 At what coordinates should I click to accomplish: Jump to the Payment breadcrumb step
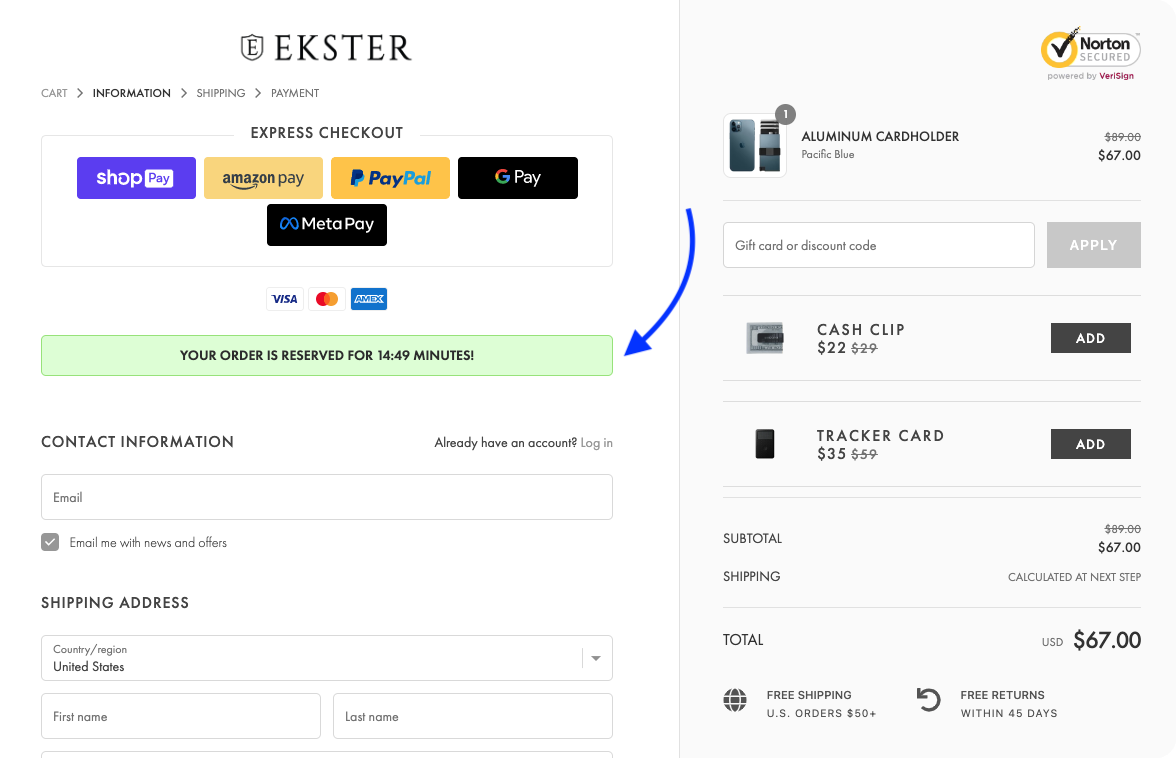(295, 93)
